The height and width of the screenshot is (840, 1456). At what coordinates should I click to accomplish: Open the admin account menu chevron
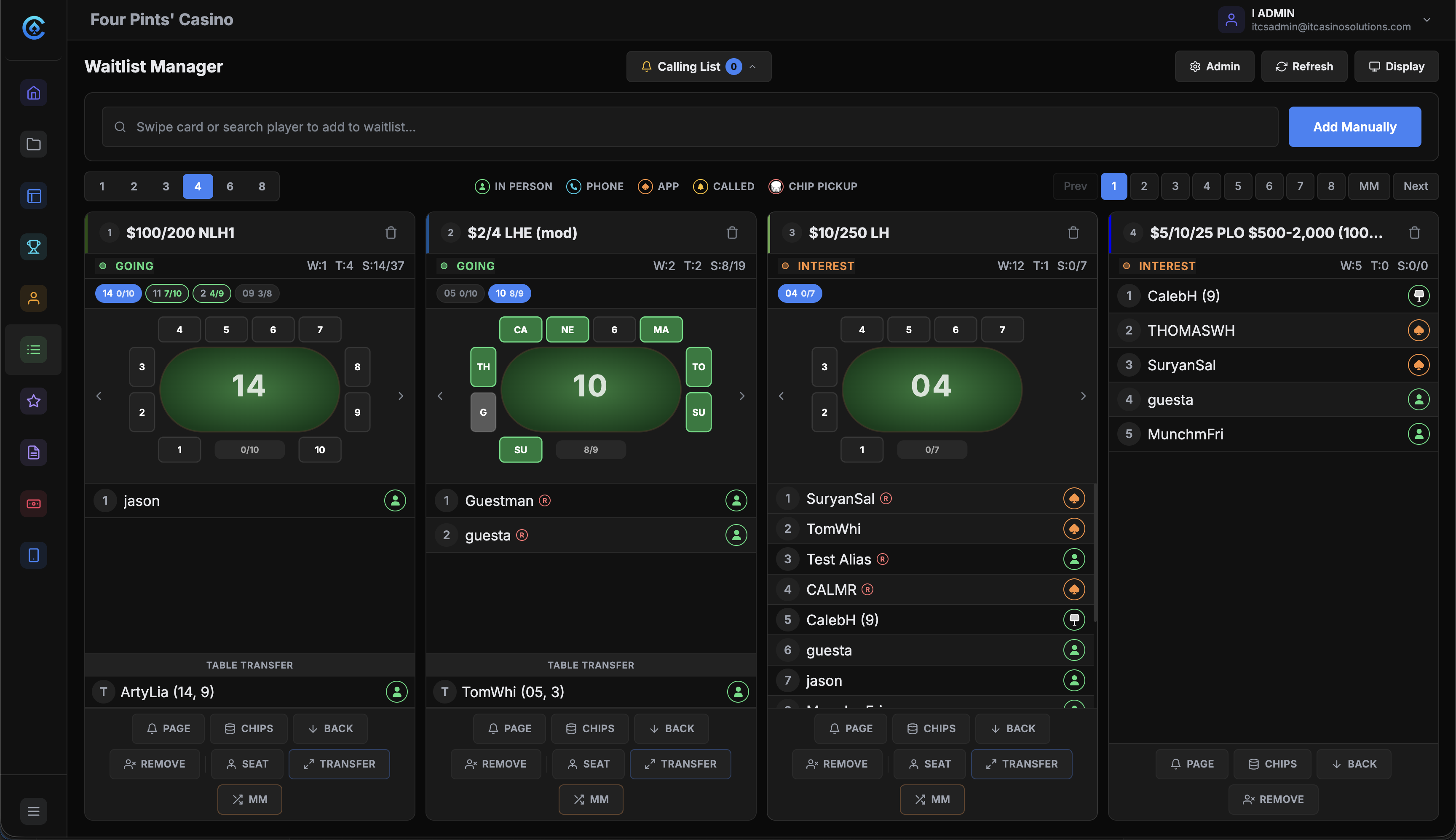(1426, 20)
